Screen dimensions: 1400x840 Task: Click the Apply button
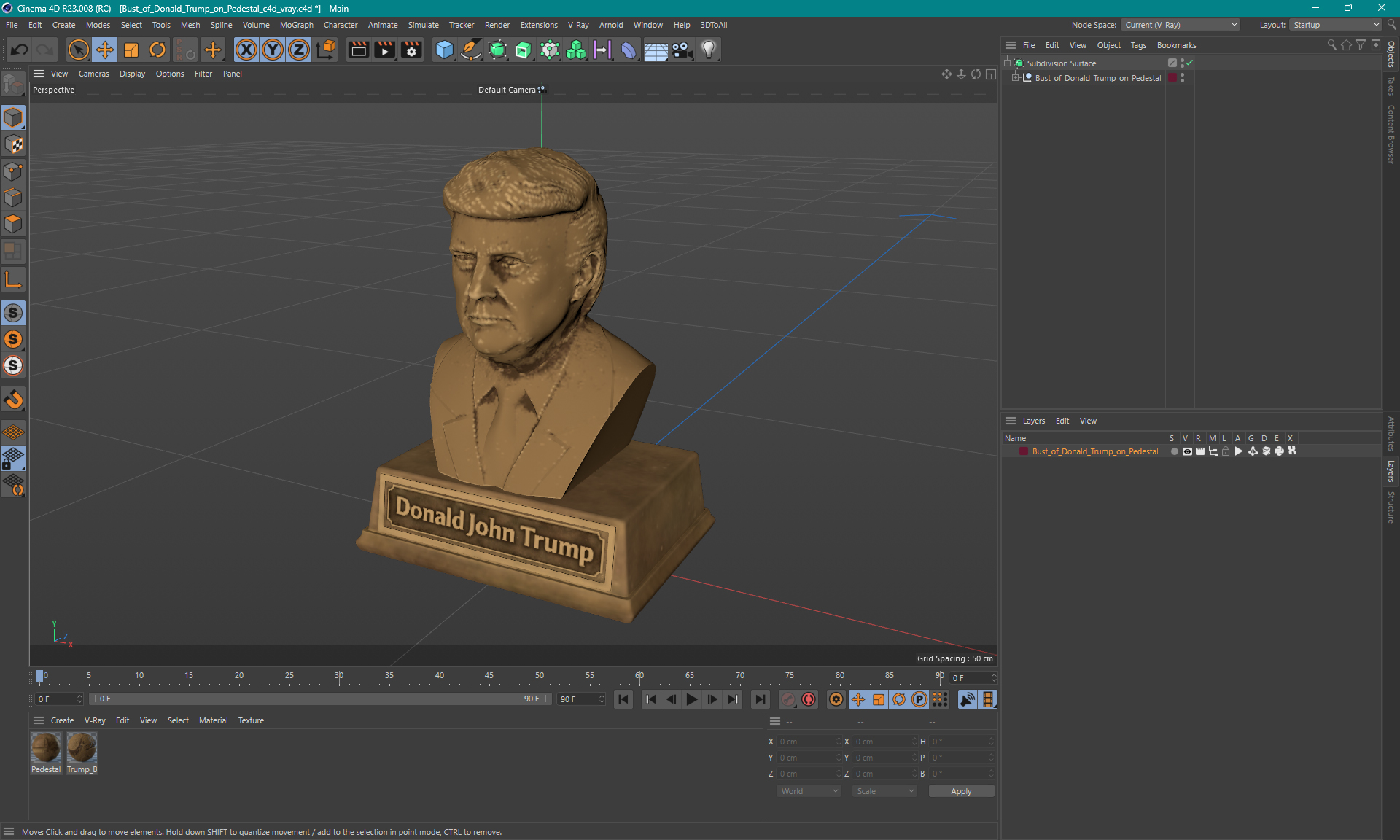pos(961,791)
